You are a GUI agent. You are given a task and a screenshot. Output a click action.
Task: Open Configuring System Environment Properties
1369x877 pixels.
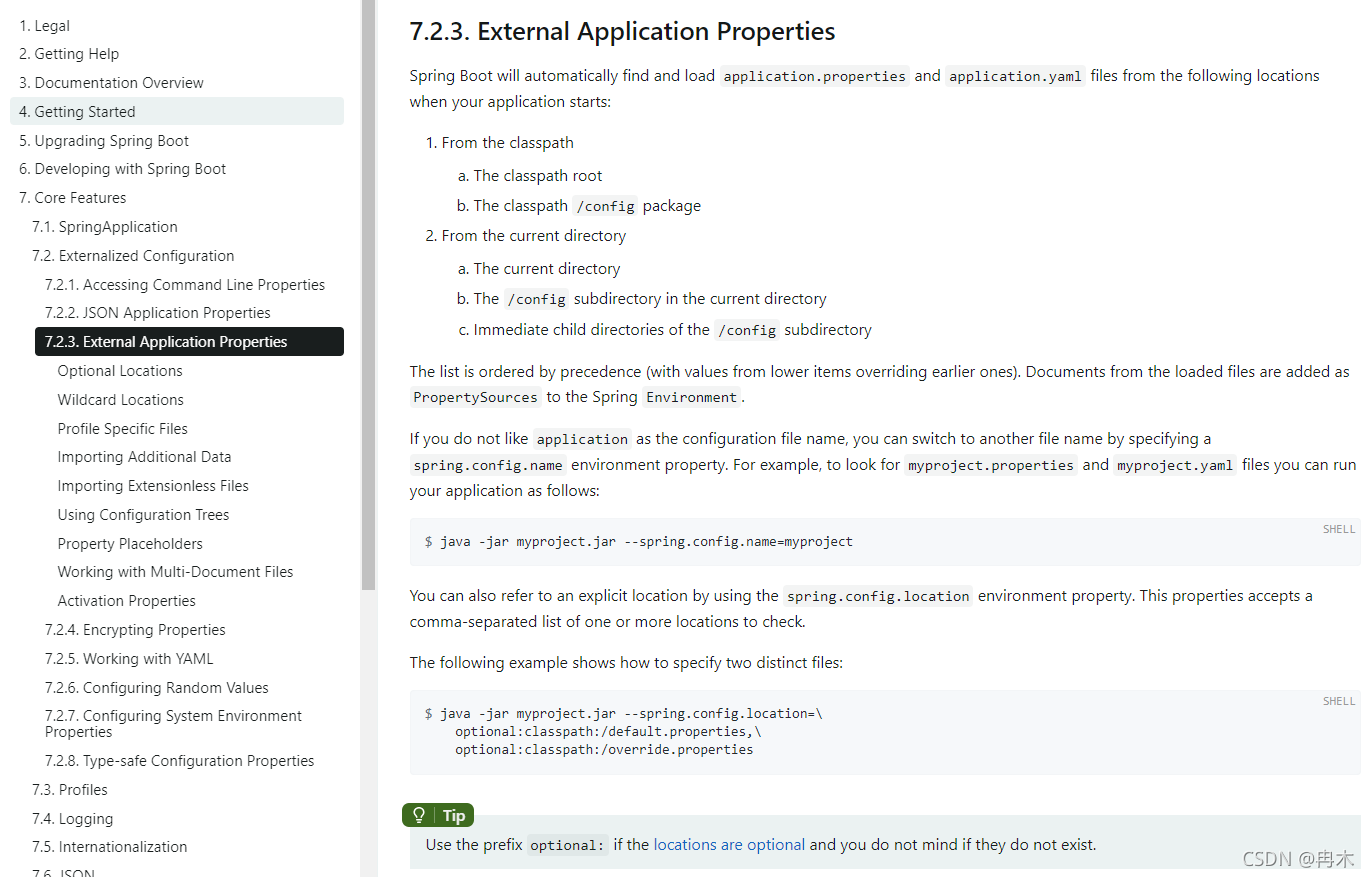click(173, 724)
